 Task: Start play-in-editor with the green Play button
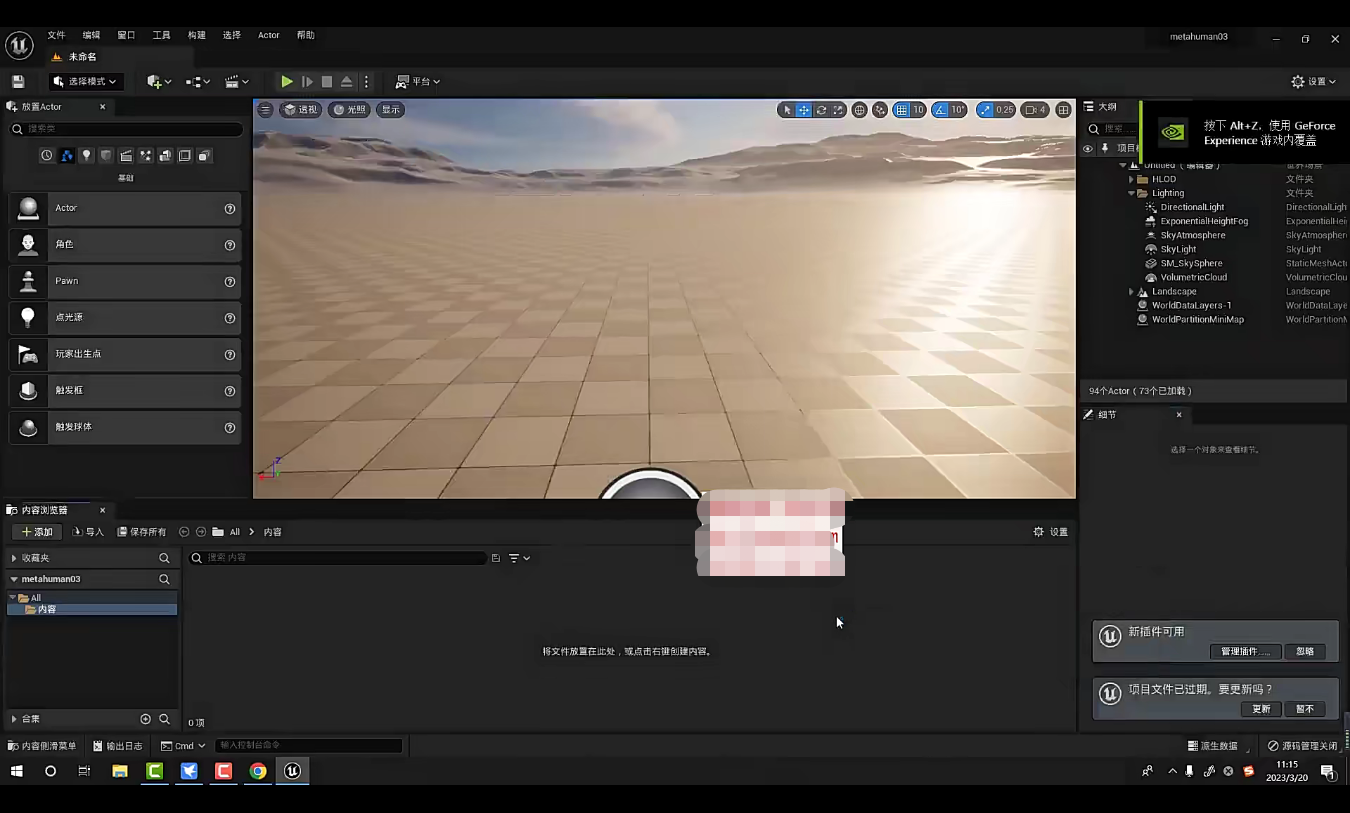pyautogui.click(x=287, y=82)
